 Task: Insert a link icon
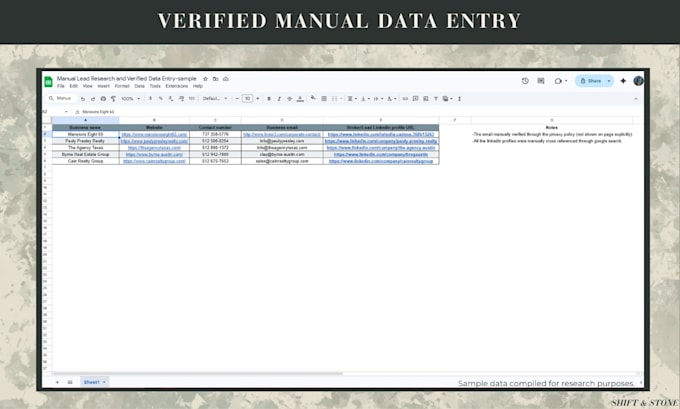pos(405,99)
